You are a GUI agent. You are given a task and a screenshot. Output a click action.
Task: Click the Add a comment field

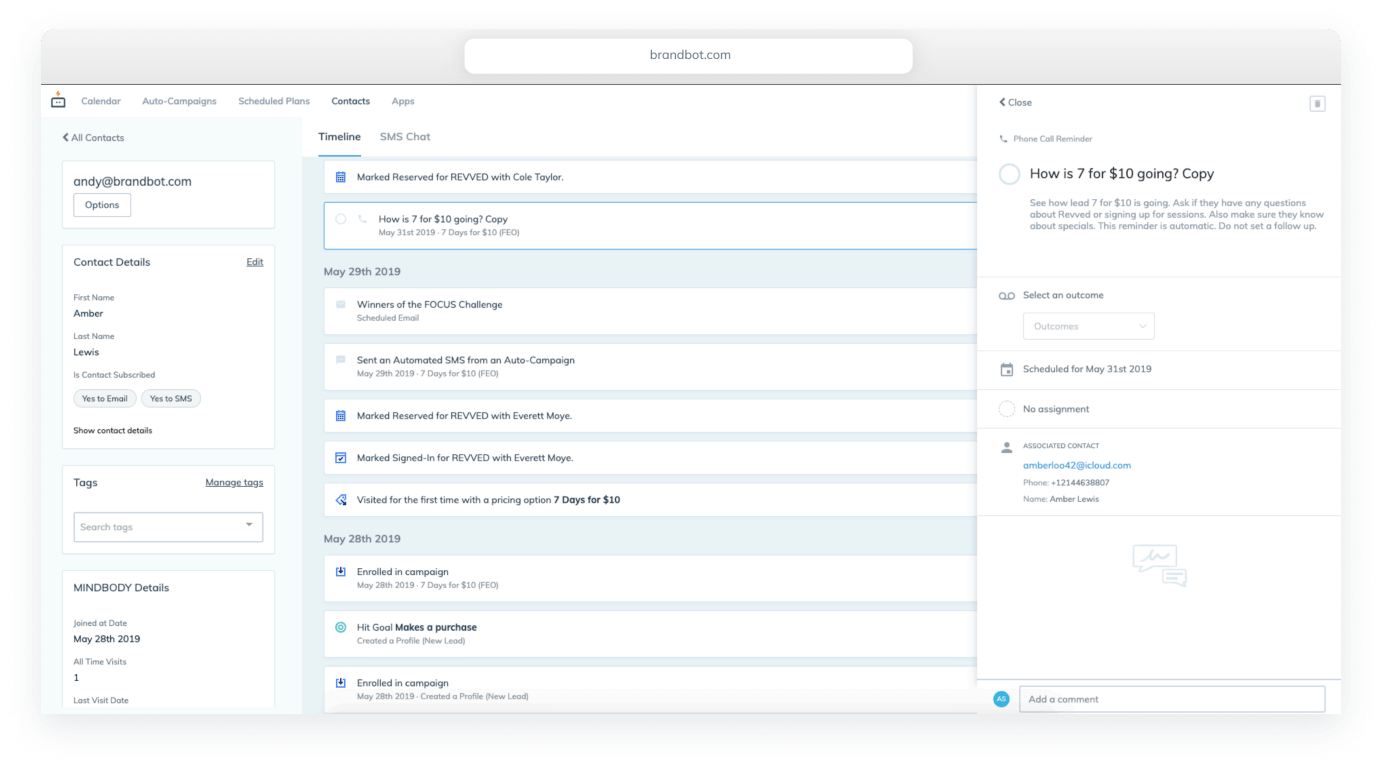(1172, 699)
